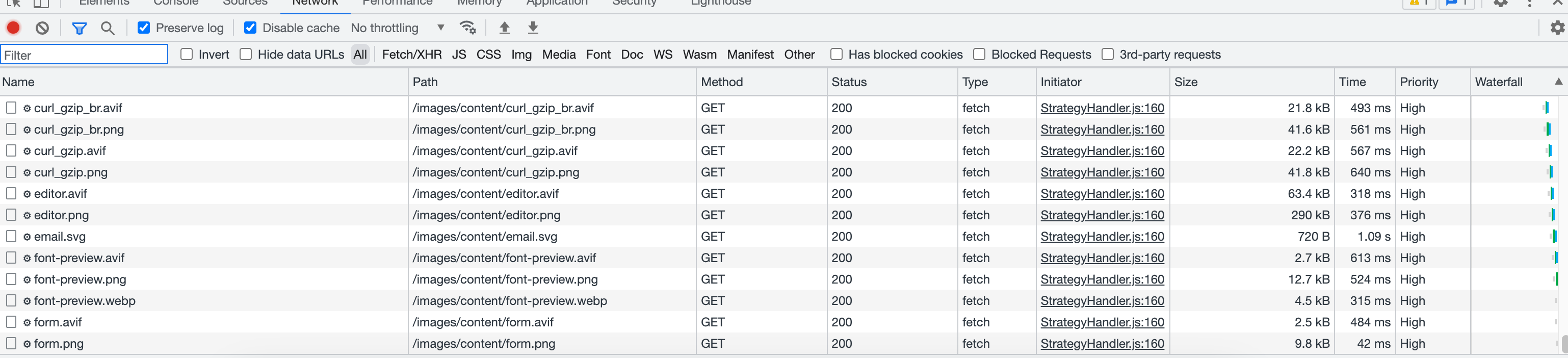Import HAR file
The width and height of the screenshot is (1568, 358).
pyautogui.click(x=504, y=28)
